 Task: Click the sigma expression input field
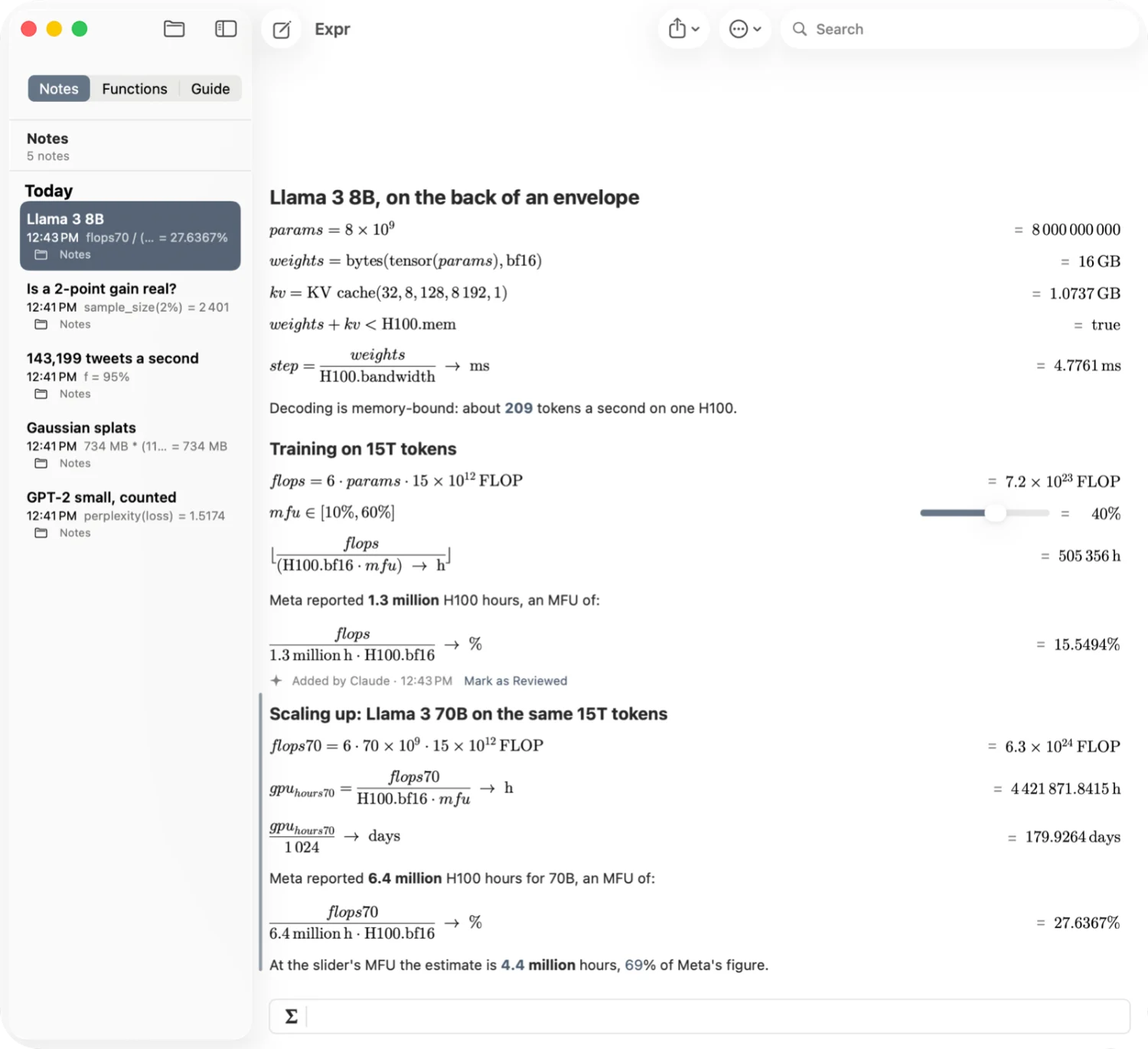click(x=700, y=1016)
